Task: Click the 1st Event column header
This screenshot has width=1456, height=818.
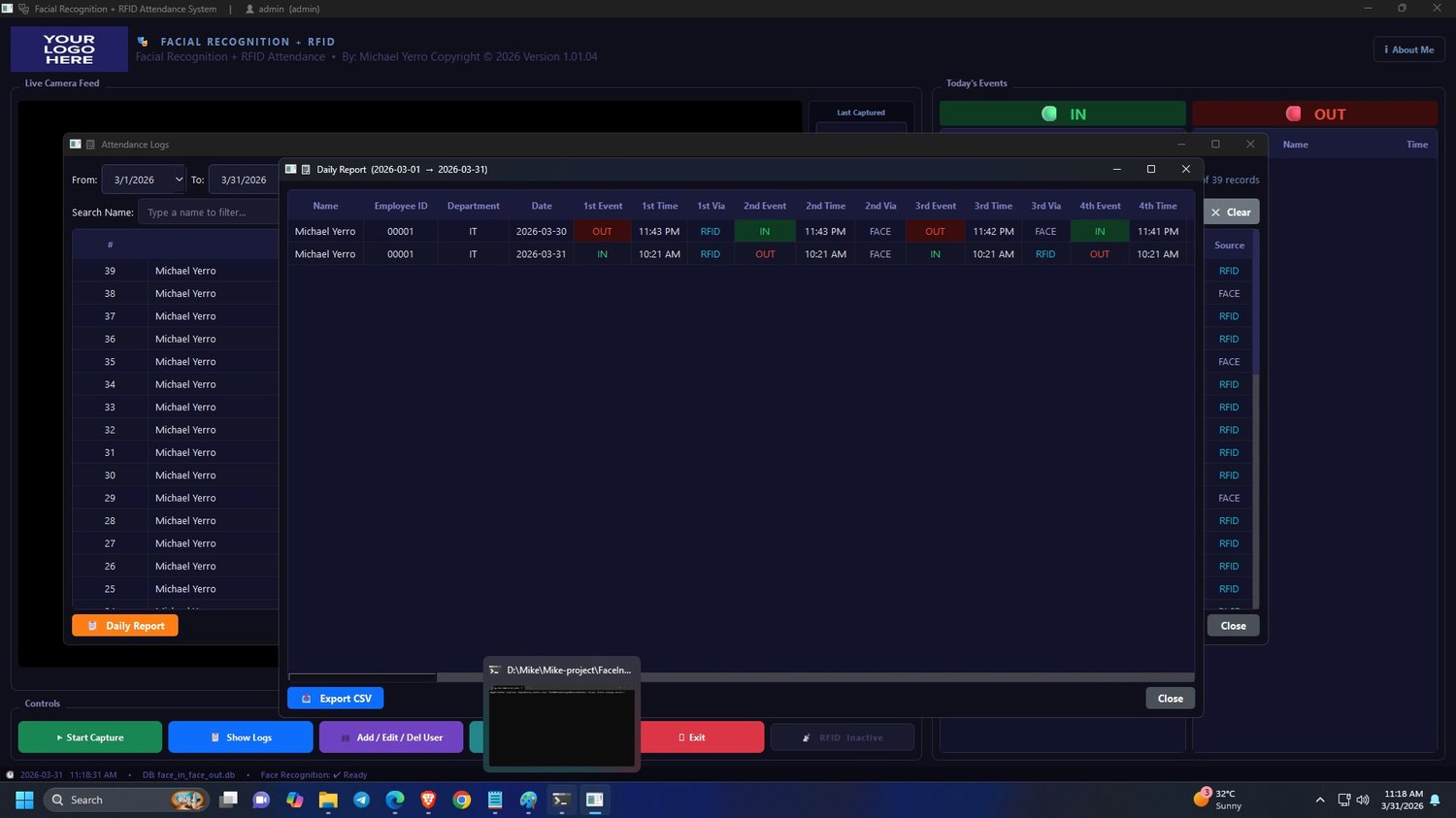Action: click(603, 206)
